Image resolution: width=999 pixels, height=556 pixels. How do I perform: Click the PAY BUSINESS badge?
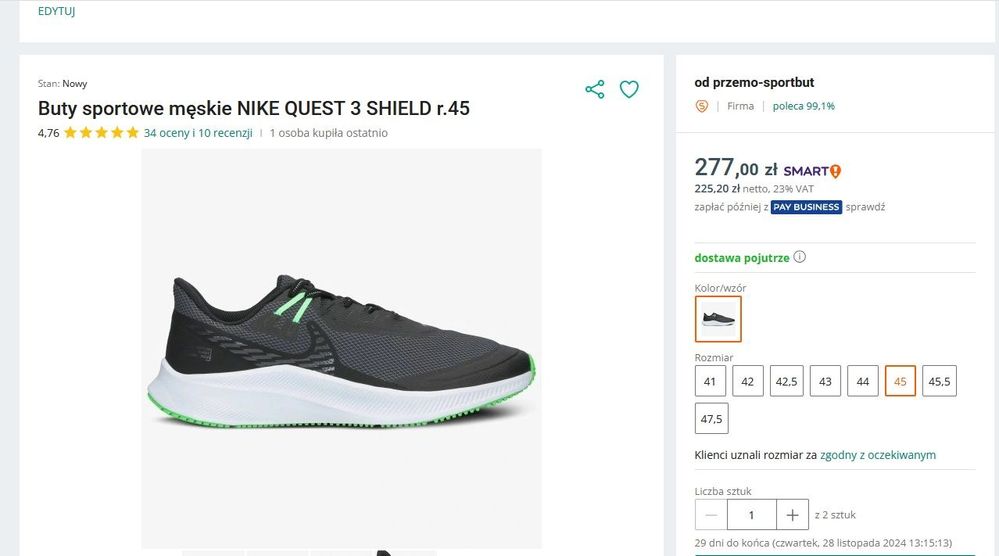tap(806, 207)
